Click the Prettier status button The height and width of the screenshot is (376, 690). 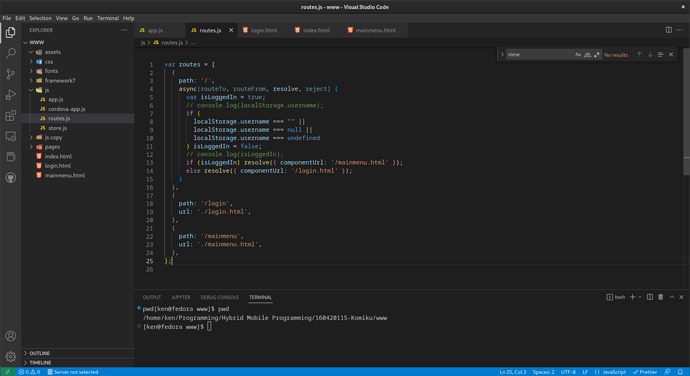[645, 372]
